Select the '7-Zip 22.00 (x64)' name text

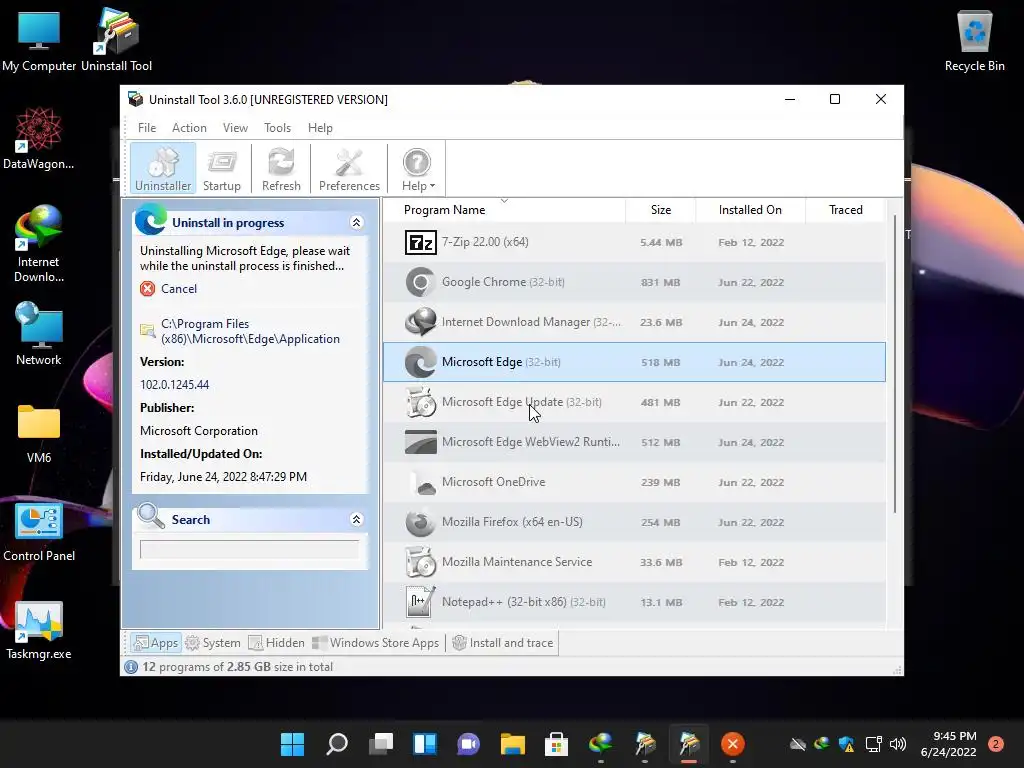coord(485,242)
